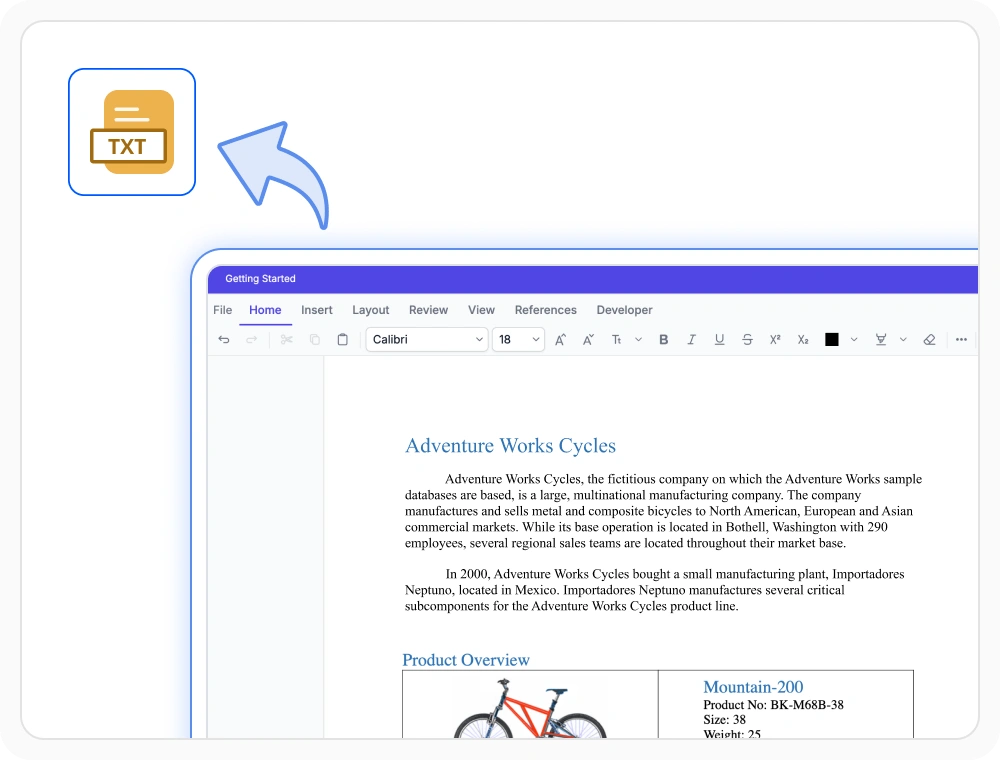Switch to the Insert tab

pyautogui.click(x=317, y=310)
